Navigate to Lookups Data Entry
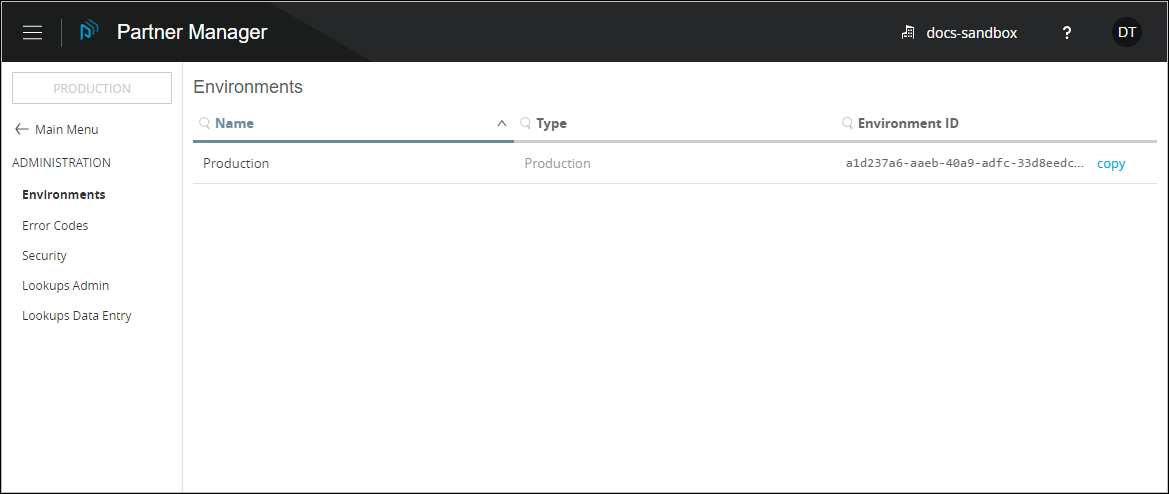 coord(76,316)
